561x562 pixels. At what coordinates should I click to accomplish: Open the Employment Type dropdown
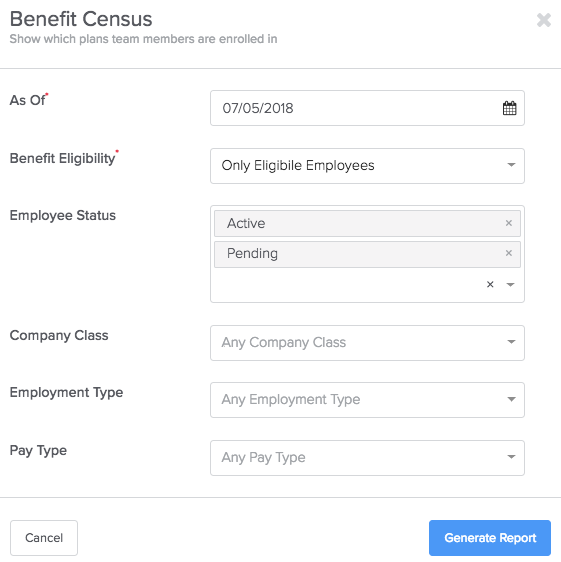[x=367, y=400]
